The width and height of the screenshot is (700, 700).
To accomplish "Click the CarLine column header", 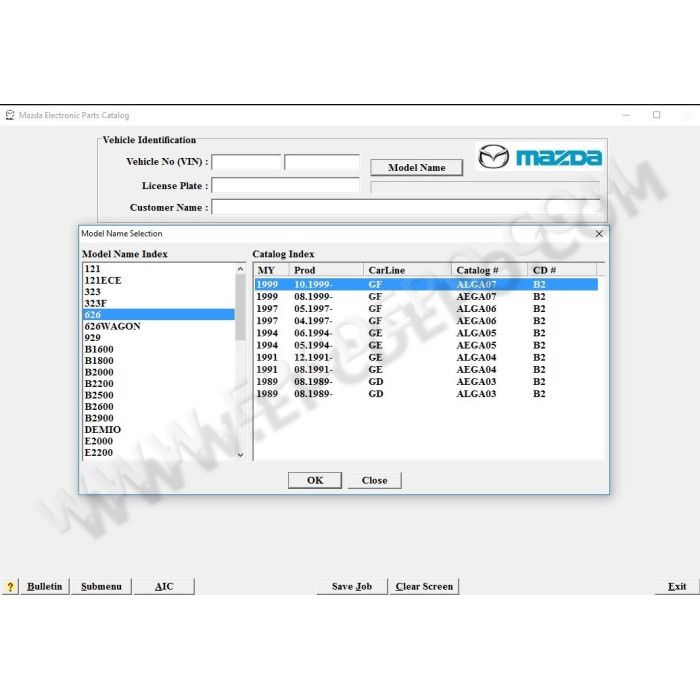I will coord(408,270).
